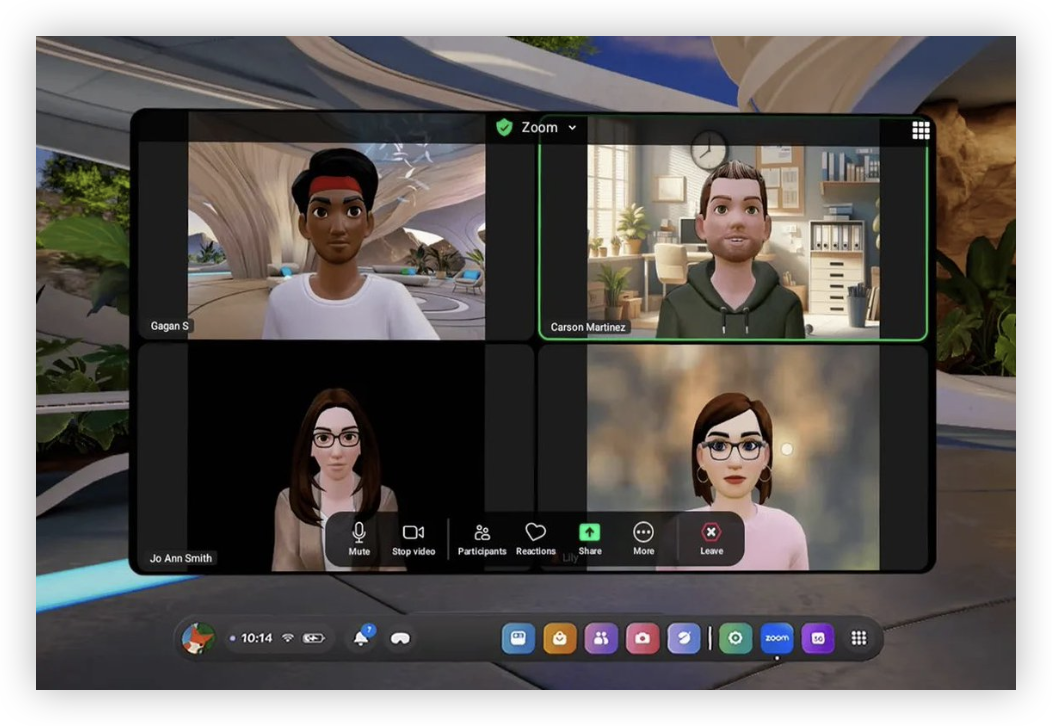Open the purple people app in dock
This screenshot has width=1052, height=726.
click(601, 638)
